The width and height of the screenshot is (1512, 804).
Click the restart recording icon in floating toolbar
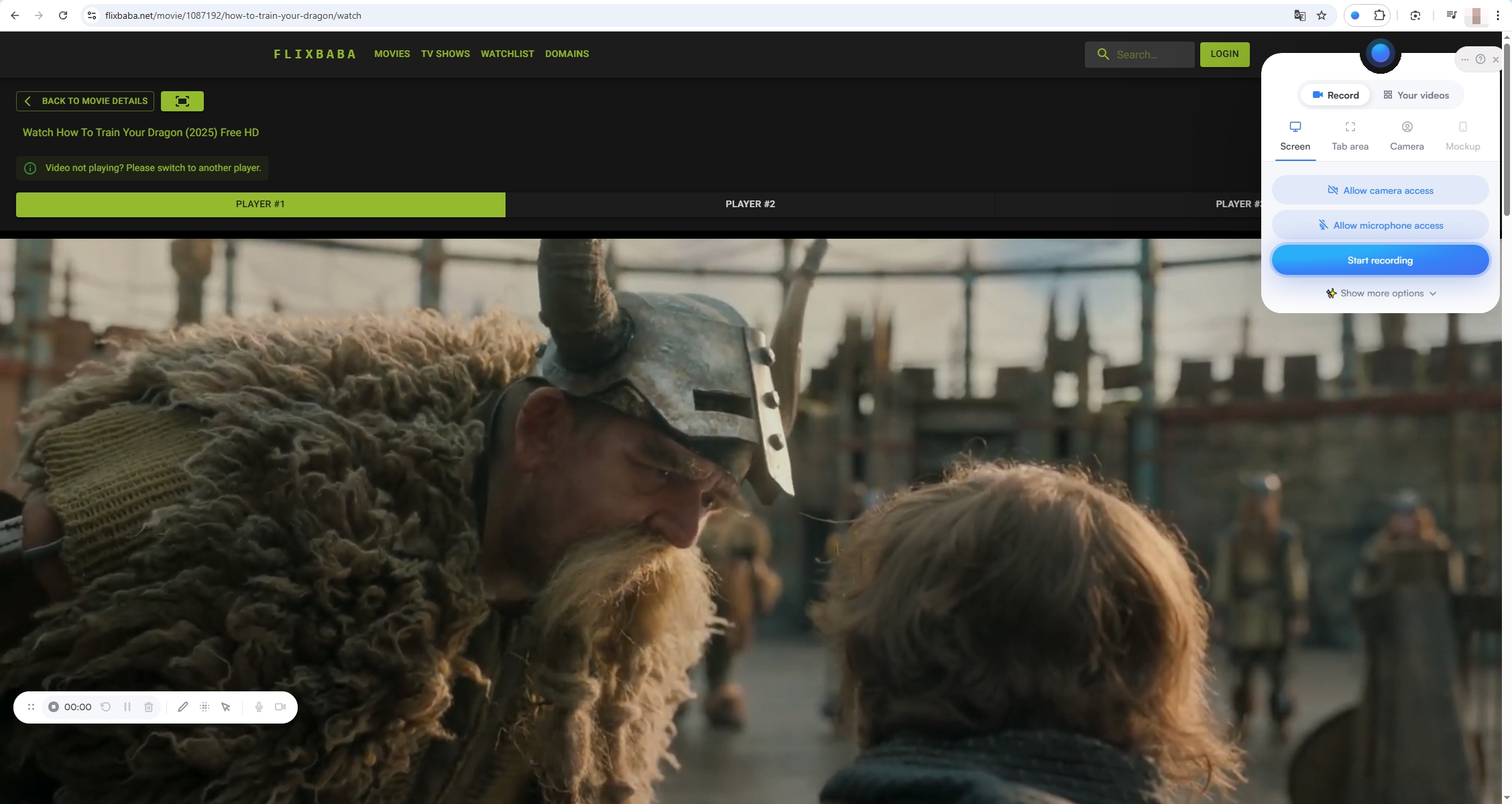coord(105,707)
